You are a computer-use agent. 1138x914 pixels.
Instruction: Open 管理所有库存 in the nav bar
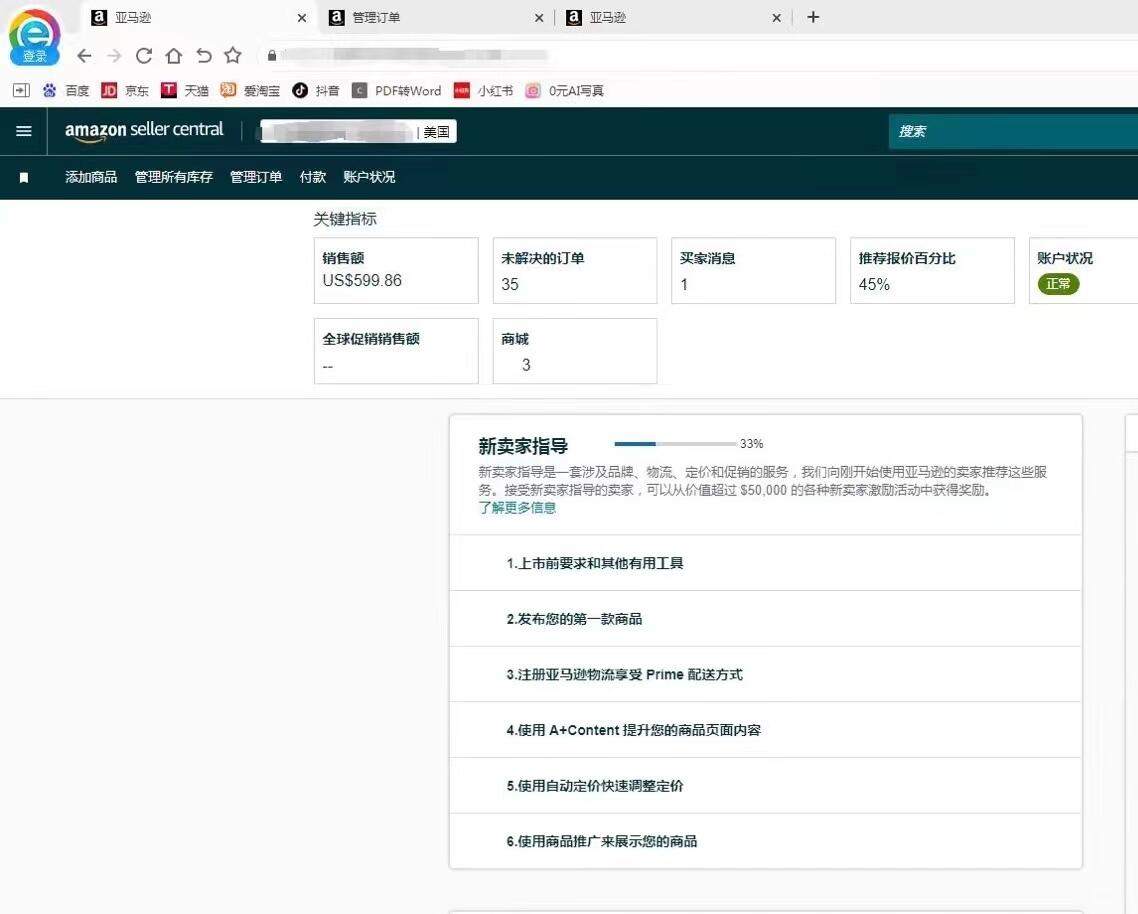click(x=173, y=177)
